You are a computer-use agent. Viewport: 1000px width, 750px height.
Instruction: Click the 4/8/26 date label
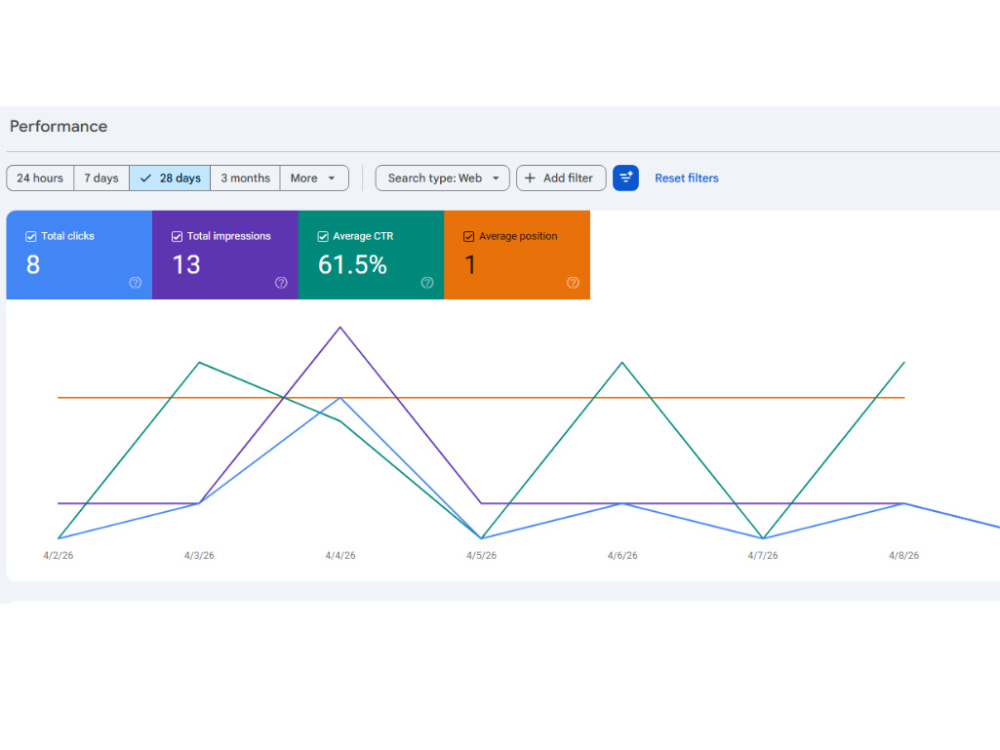[x=904, y=555]
